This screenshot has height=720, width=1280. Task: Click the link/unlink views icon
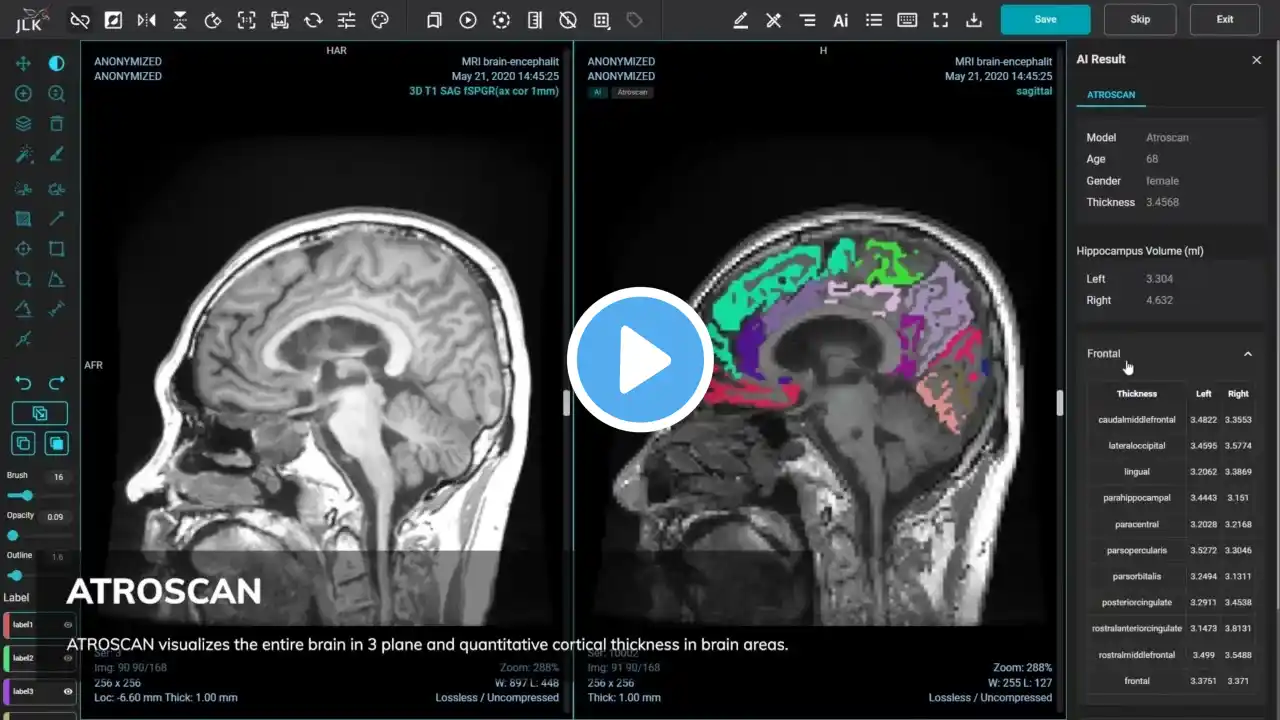point(80,20)
